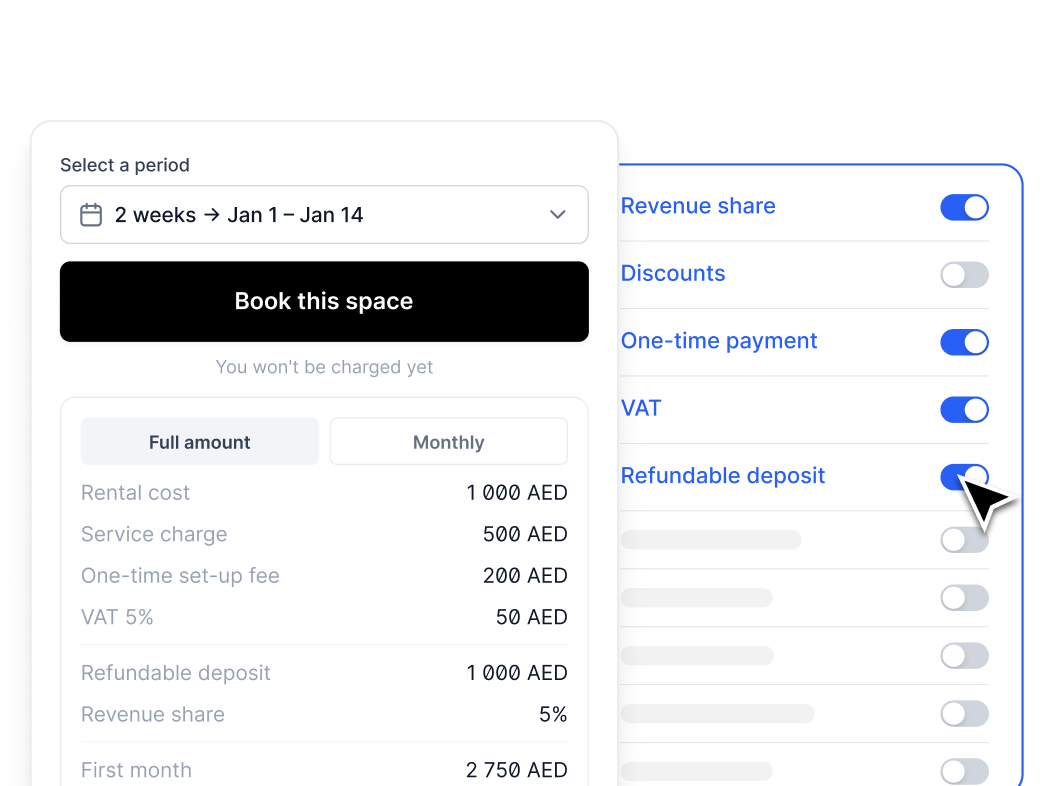Toggle the VAT switch off
1059x786 pixels.
point(964,409)
